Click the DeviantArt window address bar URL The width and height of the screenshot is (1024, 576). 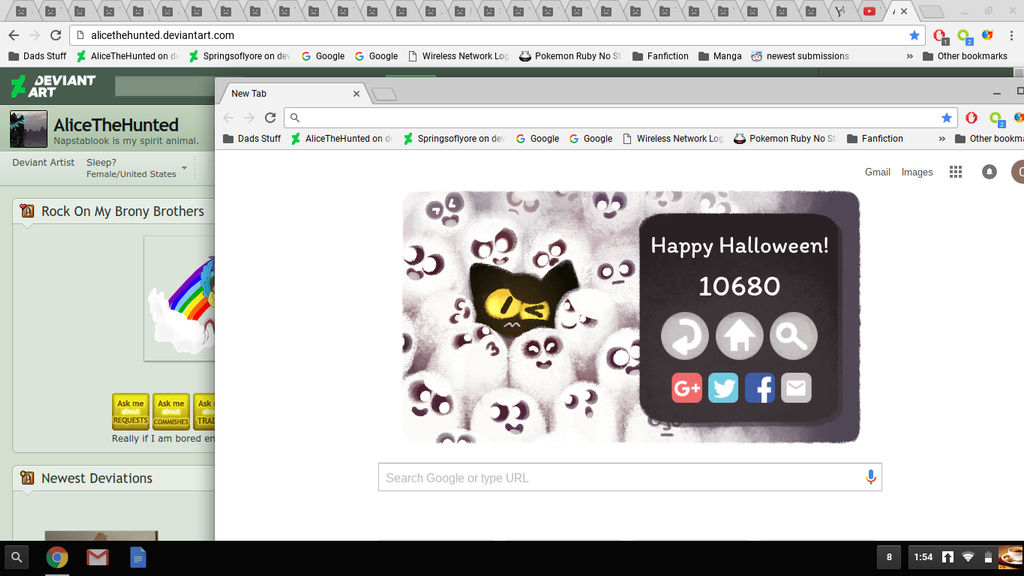(x=163, y=35)
